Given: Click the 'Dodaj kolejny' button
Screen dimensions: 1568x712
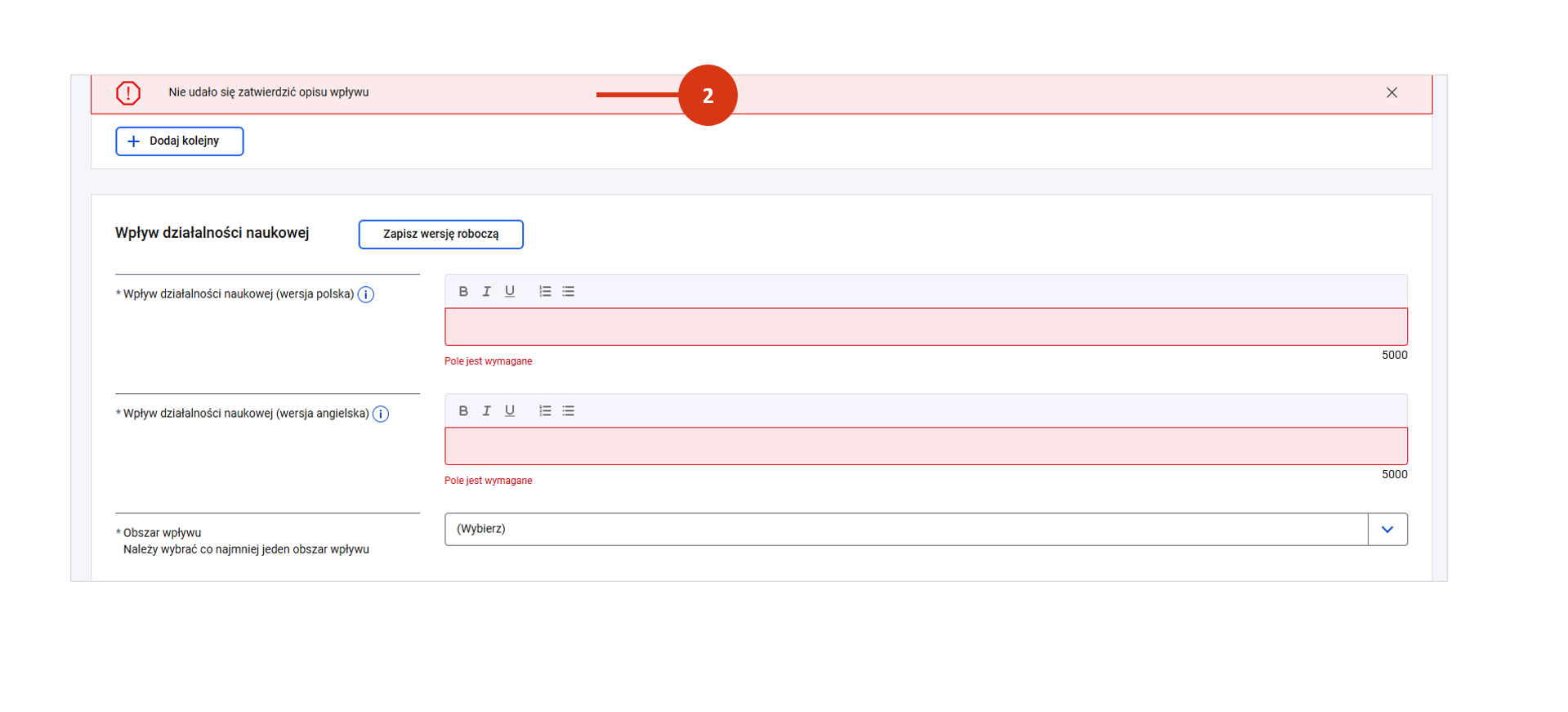Looking at the screenshot, I should (x=180, y=141).
